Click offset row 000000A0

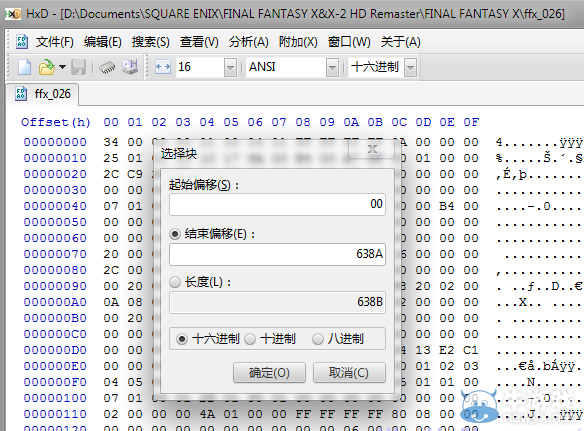click(x=55, y=302)
